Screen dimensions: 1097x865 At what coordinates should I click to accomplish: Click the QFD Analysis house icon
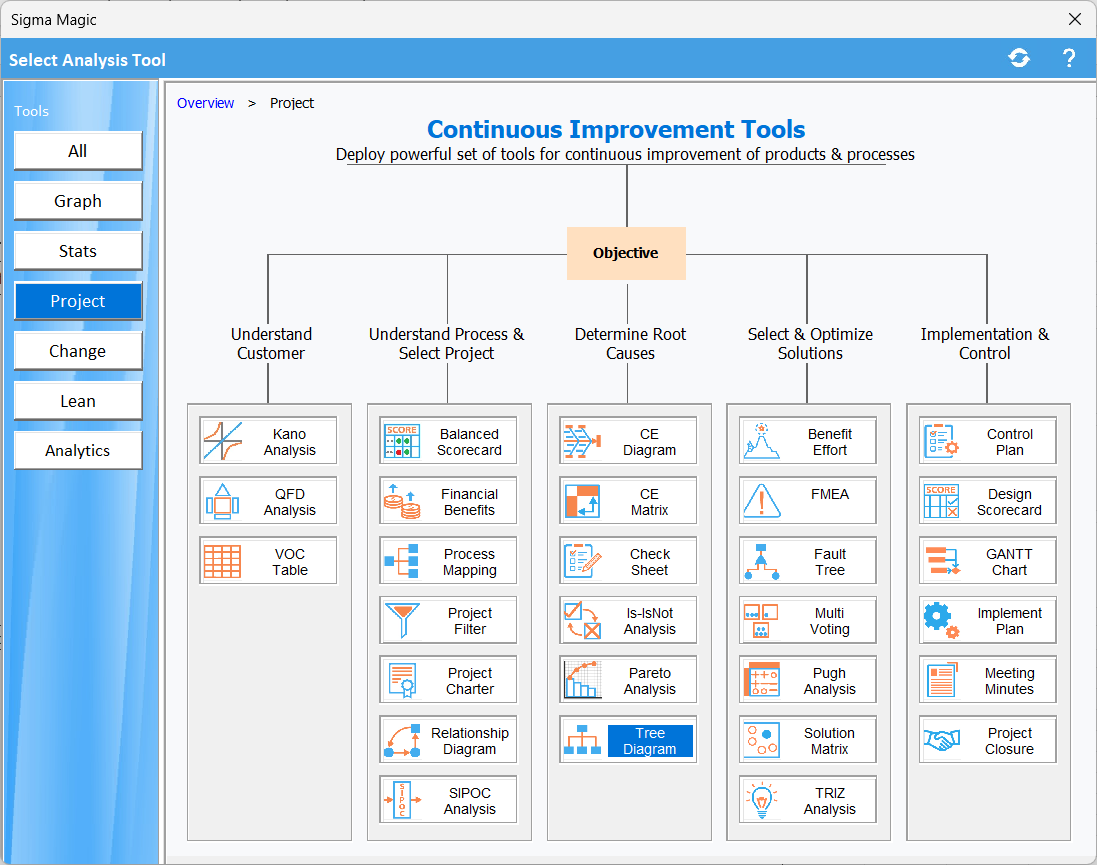click(x=222, y=501)
